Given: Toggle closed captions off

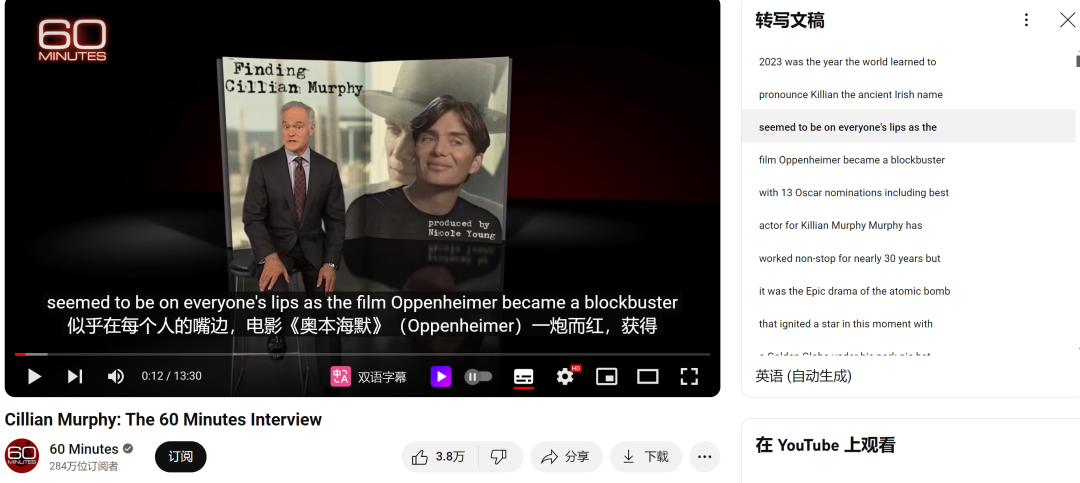Looking at the screenshot, I should (523, 376).
